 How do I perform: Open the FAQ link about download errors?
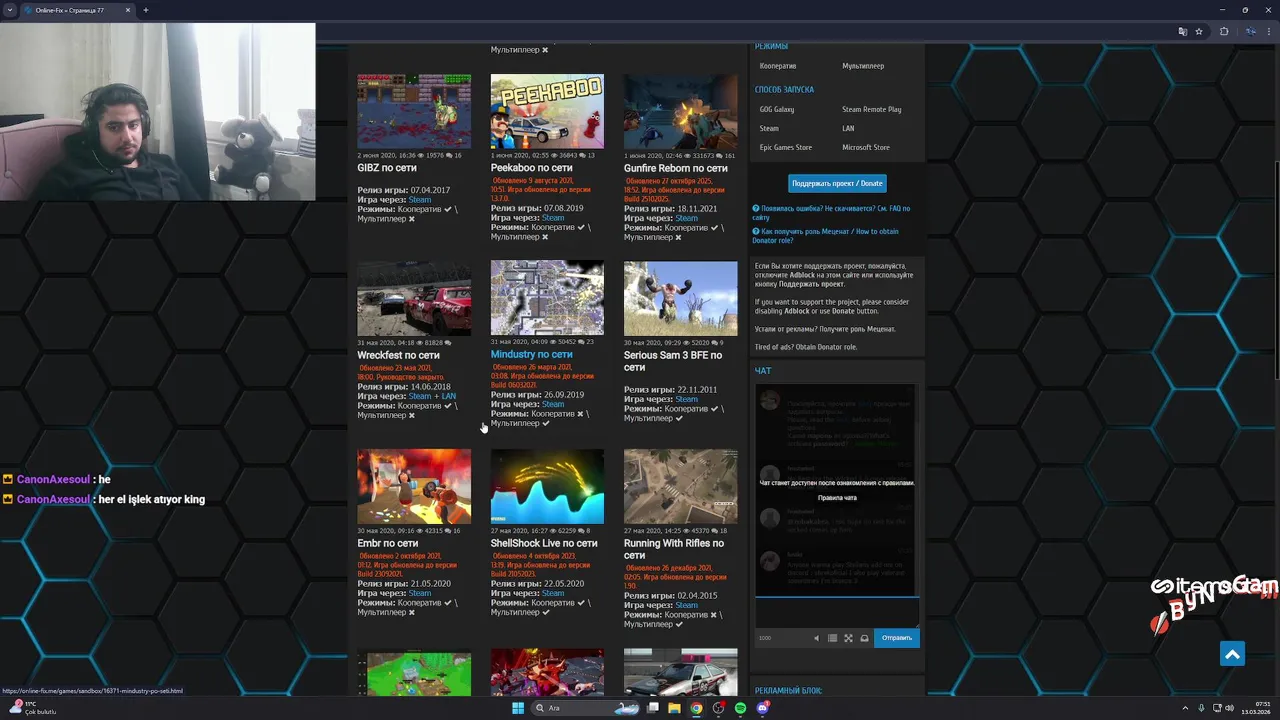pos(831,213)
